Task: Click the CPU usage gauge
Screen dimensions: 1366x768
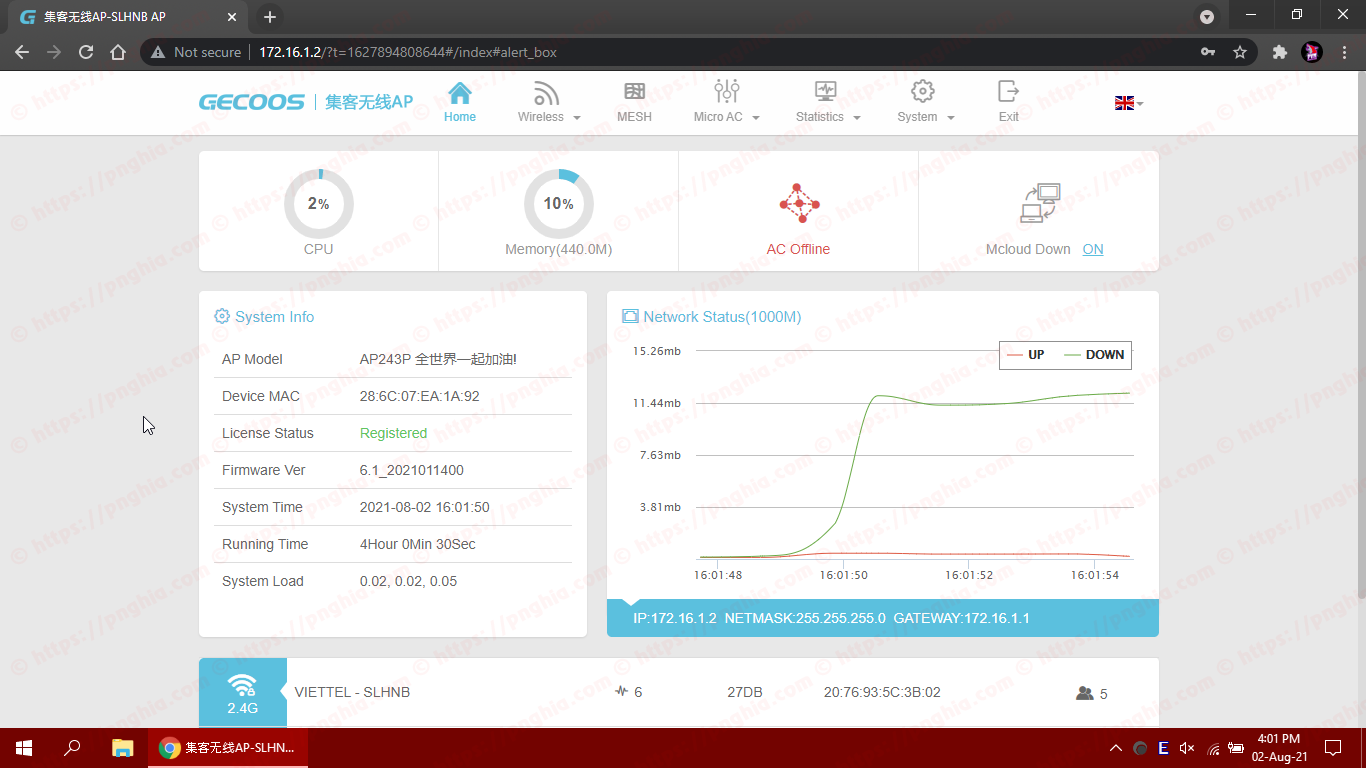Action: (319, 203)
